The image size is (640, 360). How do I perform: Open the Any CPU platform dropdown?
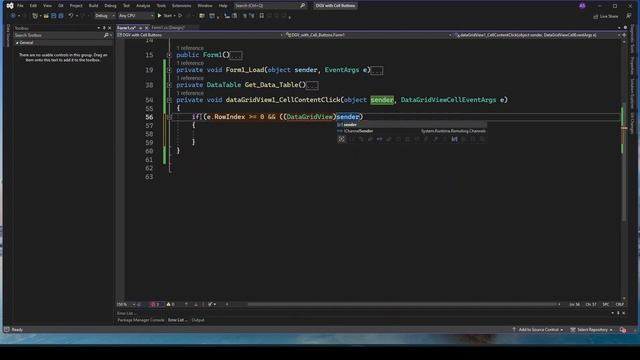coord(136,16)
